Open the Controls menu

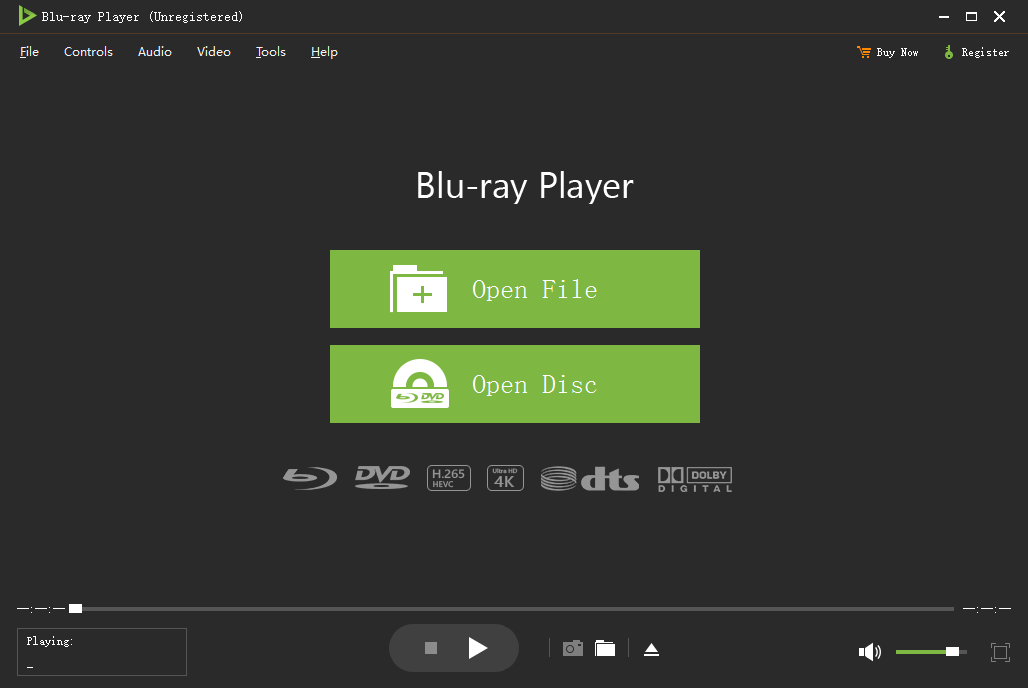[89, 52]
